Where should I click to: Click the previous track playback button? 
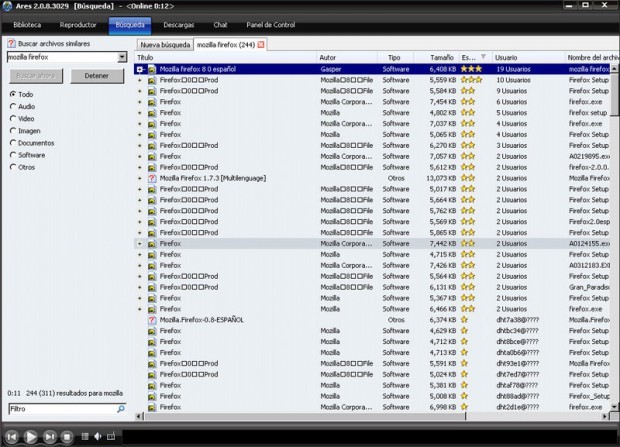pyautogui.click(x=12, y=437)
